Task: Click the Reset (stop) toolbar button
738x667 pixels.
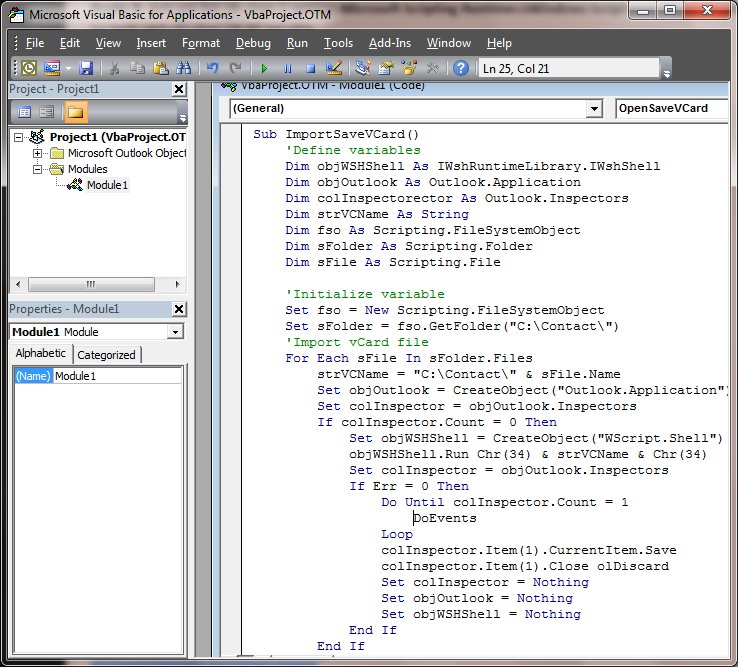Action: 310,68
